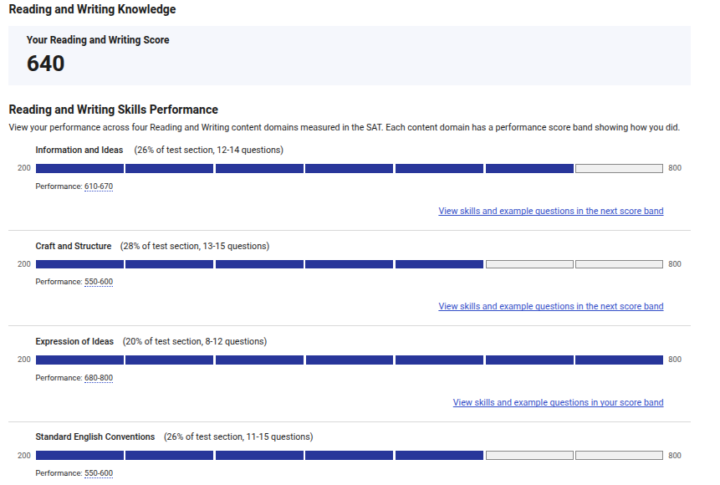Click 550-600 range under Standard English Conventions
Image resolution: width=720 pixels, height=485 pixels.
pyautogui.click(x=98, y=473)
